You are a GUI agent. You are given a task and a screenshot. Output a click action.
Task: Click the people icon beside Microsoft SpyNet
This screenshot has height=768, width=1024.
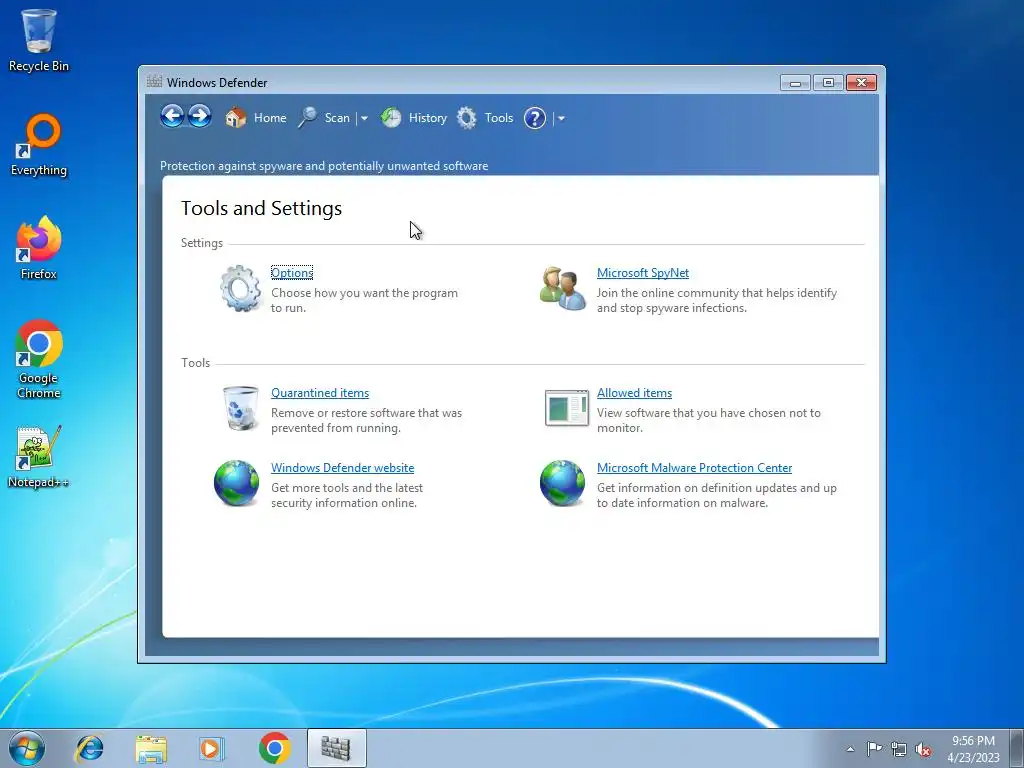pos(563,288)
